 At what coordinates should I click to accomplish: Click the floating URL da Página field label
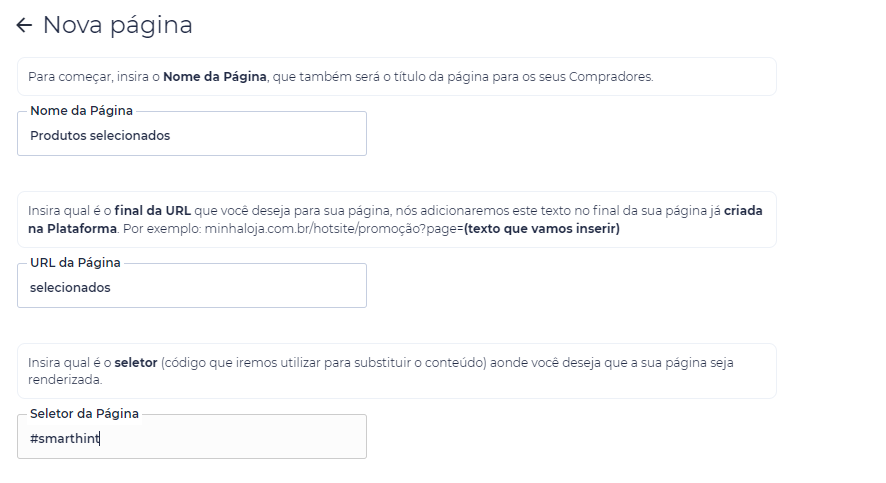[x=75, y=263]
